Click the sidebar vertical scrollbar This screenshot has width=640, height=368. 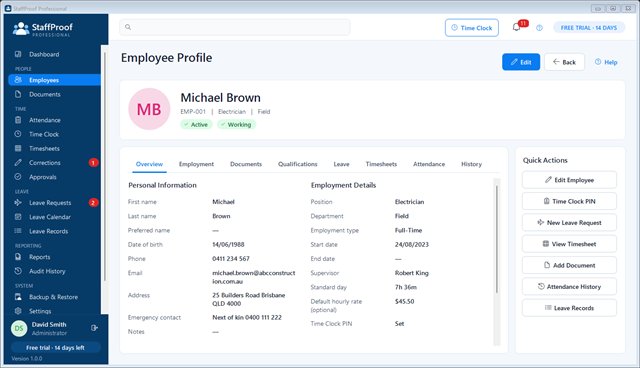(x=105, y=166)
